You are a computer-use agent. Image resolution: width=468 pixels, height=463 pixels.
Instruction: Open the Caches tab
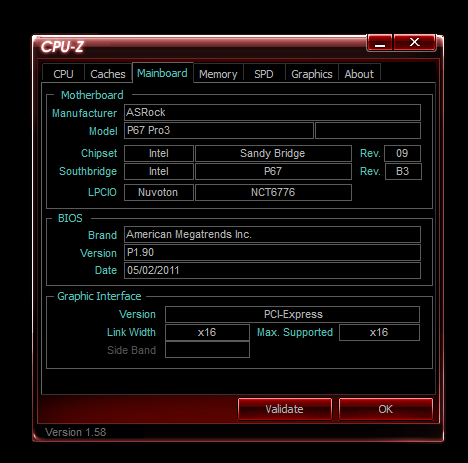click(x=108, y=74)
